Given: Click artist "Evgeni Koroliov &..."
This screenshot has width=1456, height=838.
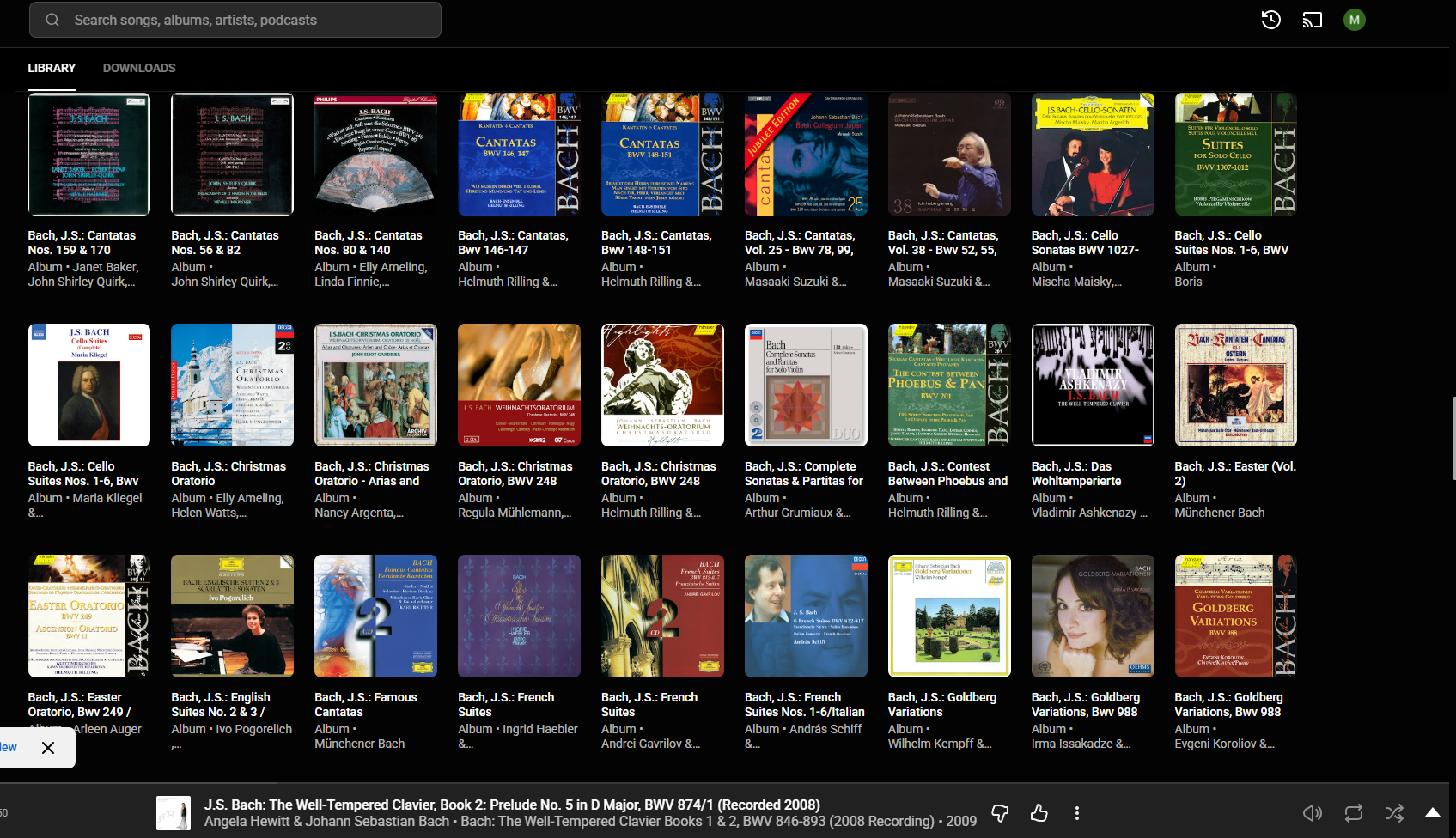Looking at the screenshot, I should point(1225,744).
